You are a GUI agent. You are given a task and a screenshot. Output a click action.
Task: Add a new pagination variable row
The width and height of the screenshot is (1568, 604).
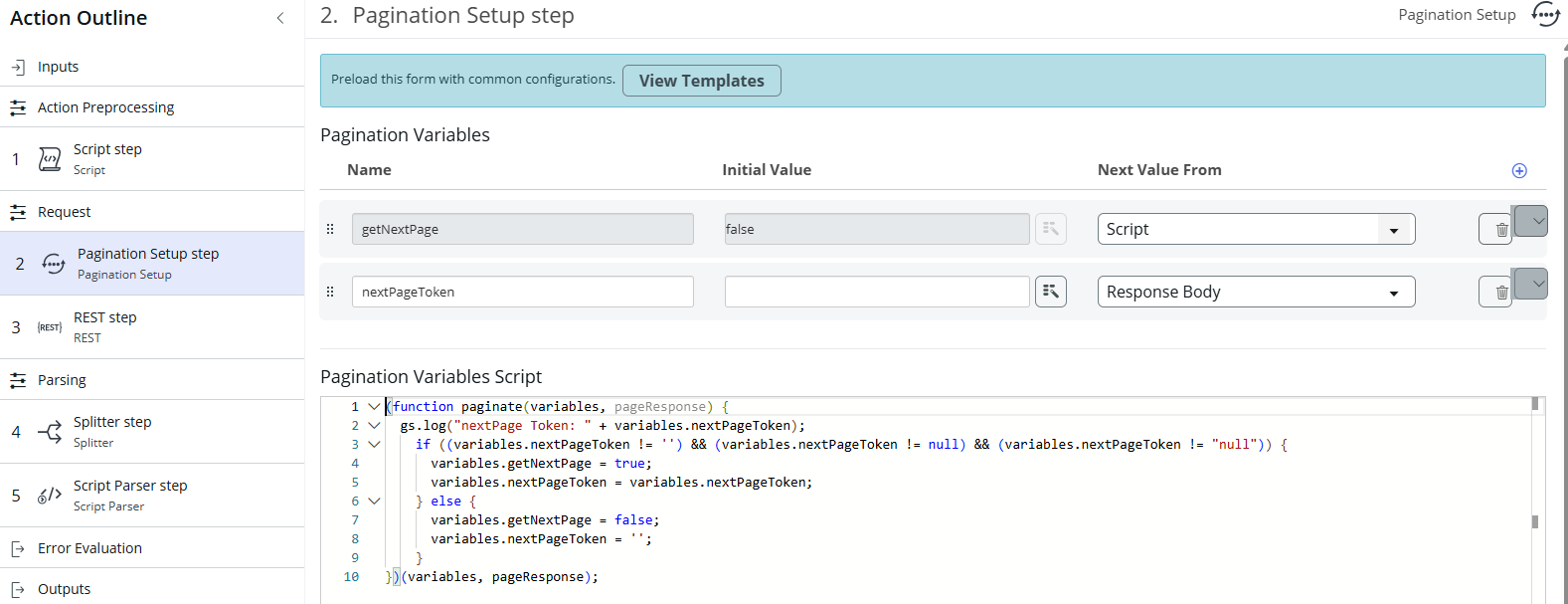[1518, 171]
